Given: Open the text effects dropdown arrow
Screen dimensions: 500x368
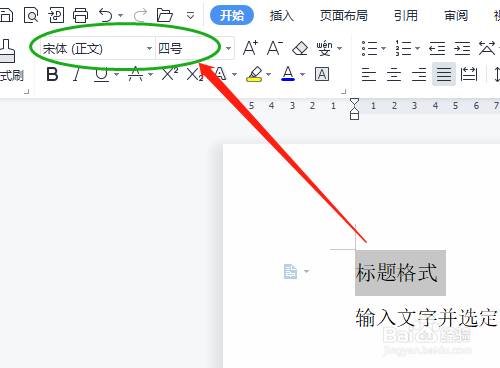Looking at the screenshot, I should [234, 74].
